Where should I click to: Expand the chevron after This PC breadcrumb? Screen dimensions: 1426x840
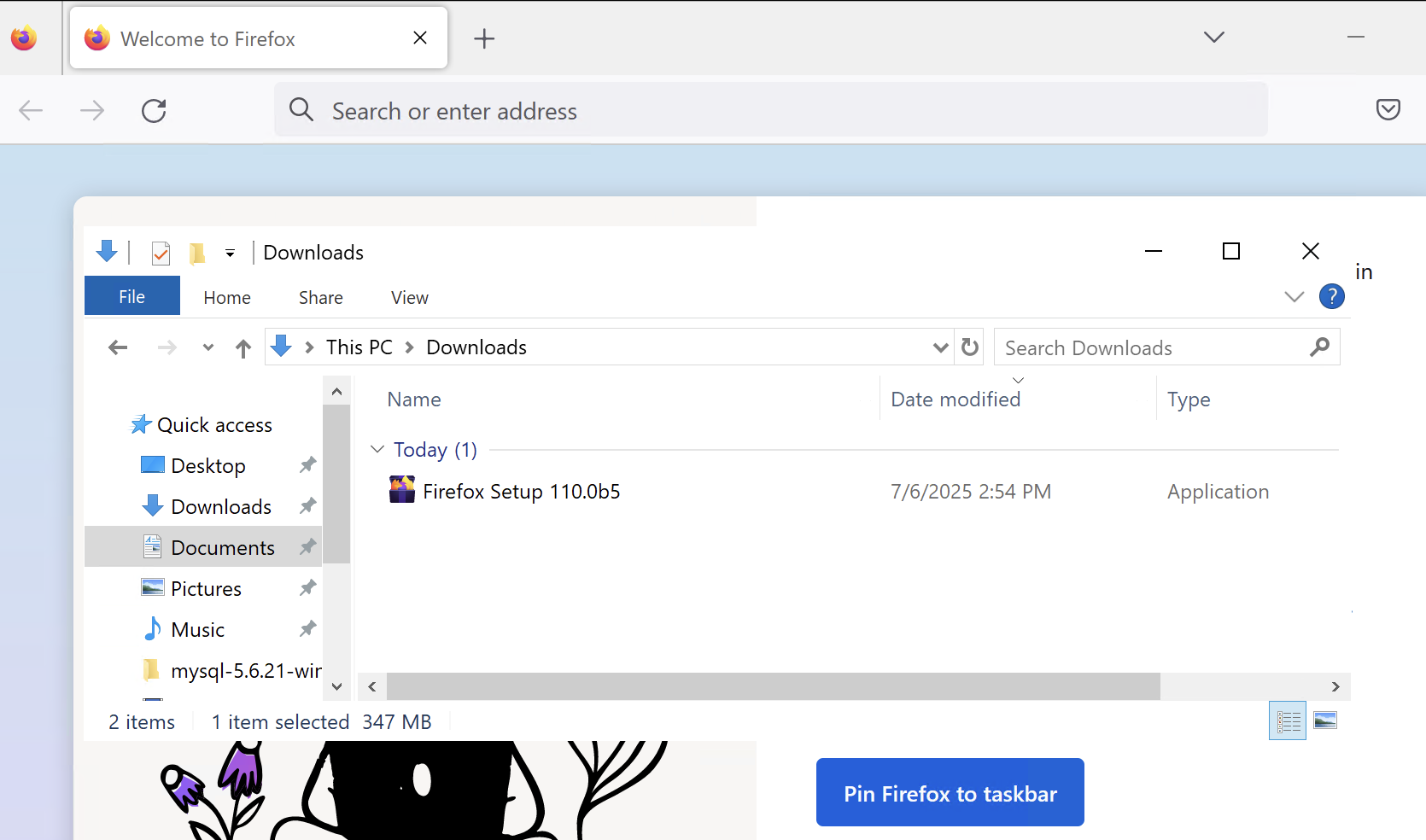coord(410,347)
